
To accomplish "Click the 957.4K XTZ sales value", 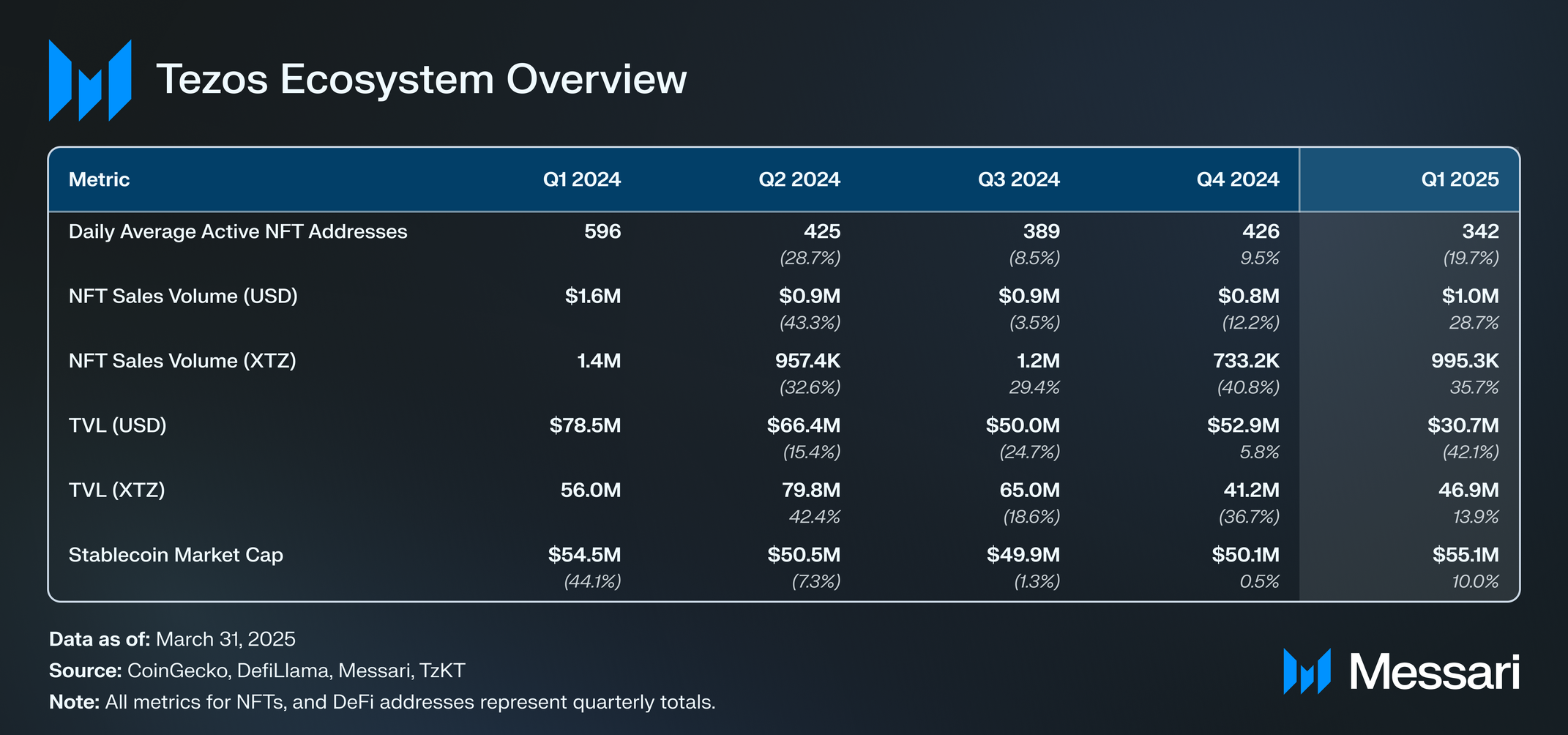I will pyautogui.click(x=808, y=361).
